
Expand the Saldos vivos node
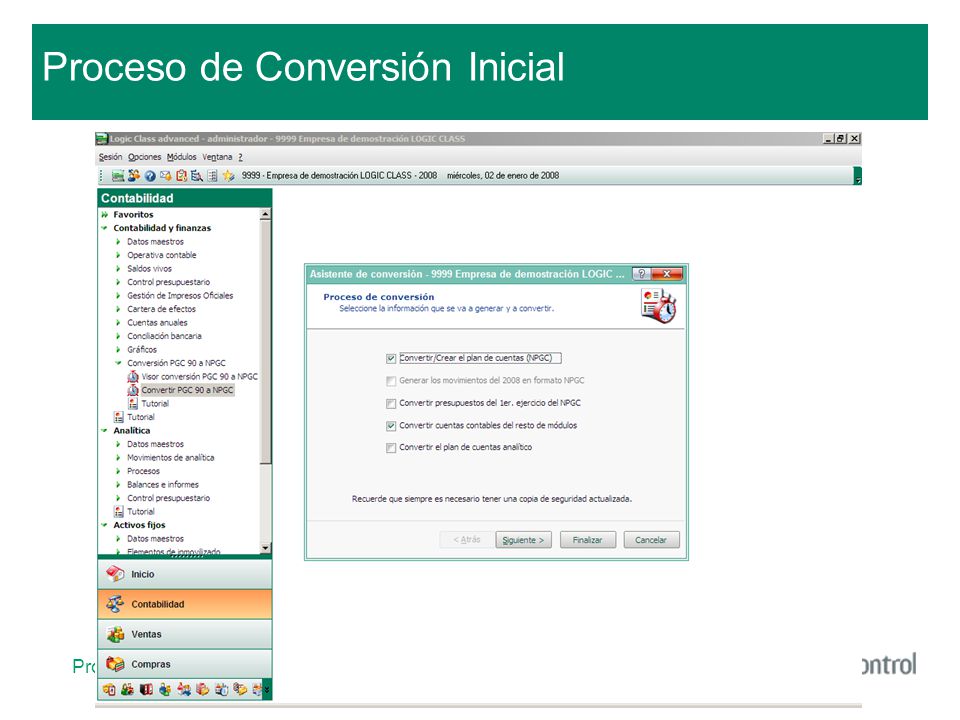[x=118, y=269]
